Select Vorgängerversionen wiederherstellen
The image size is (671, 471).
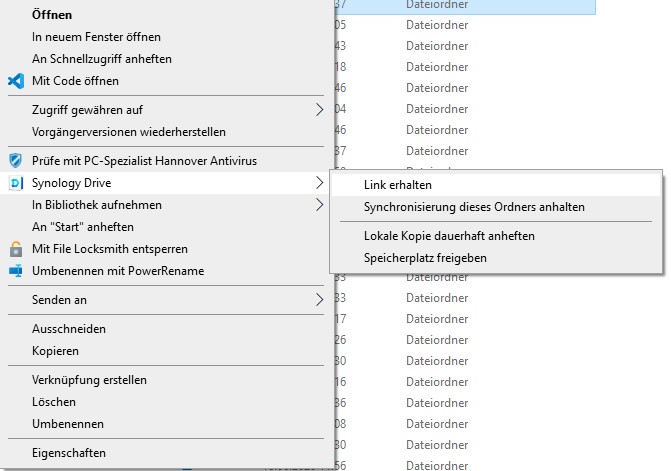point(128,132)
